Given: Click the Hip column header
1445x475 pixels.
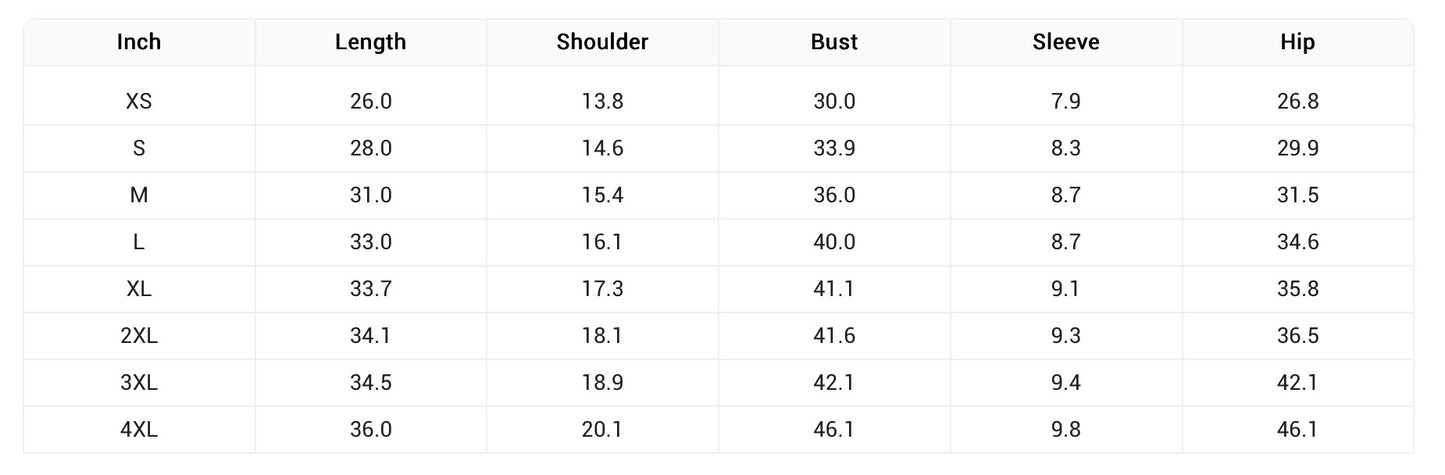Looking at the screenshot, I should pyautogui.click(x=1298, y=42).
